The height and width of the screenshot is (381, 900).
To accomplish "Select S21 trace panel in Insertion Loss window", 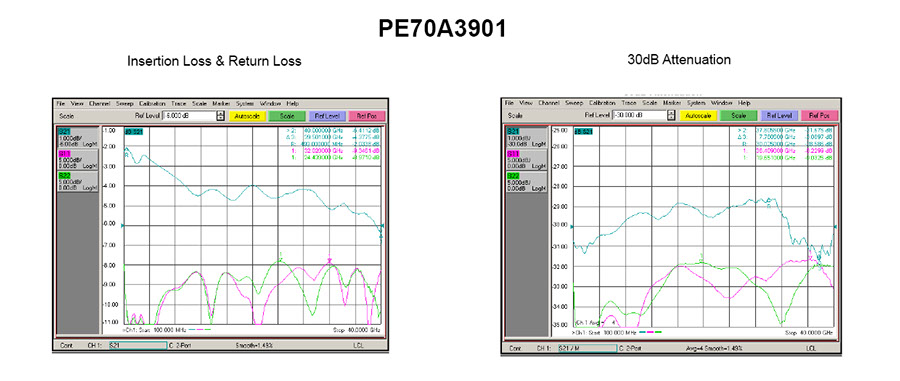I will (x=77, y=138).
